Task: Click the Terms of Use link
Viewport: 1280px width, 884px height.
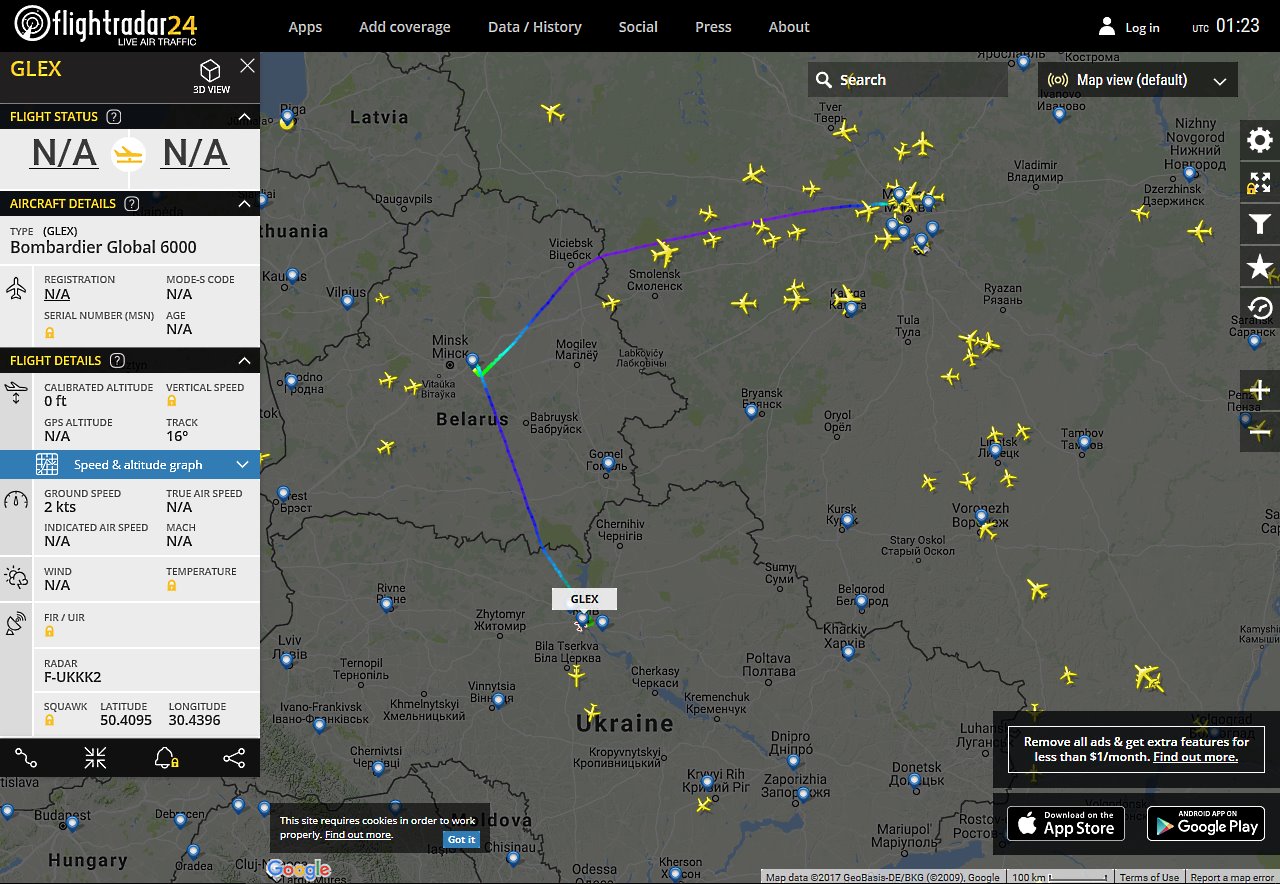Action: pyautogui.click(x=1149, y=878)
